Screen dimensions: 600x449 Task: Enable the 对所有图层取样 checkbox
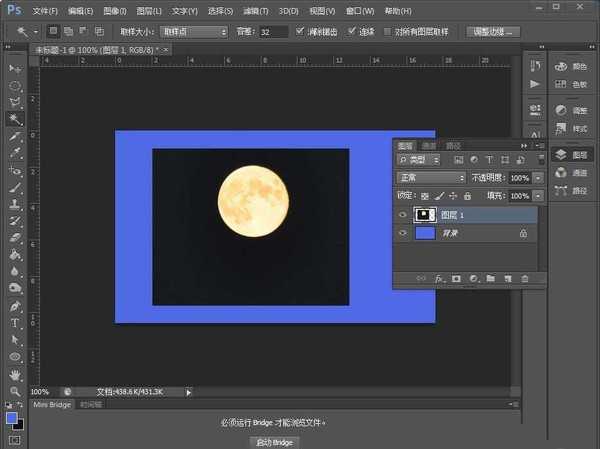(389, 32)
